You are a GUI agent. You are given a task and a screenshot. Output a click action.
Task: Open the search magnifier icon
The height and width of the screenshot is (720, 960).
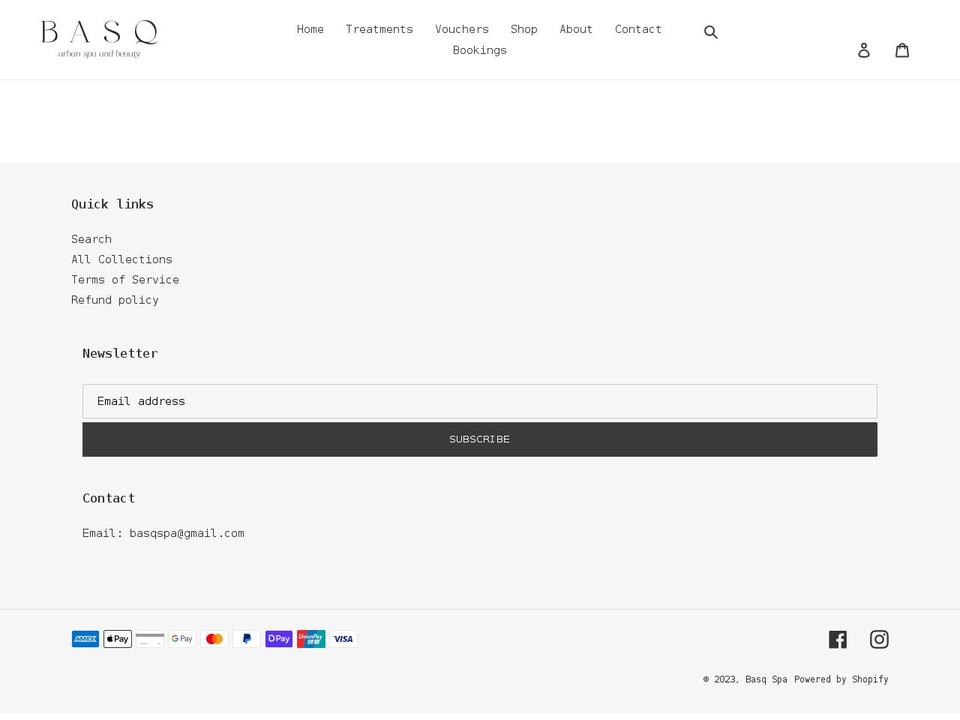tap(710, 32)
